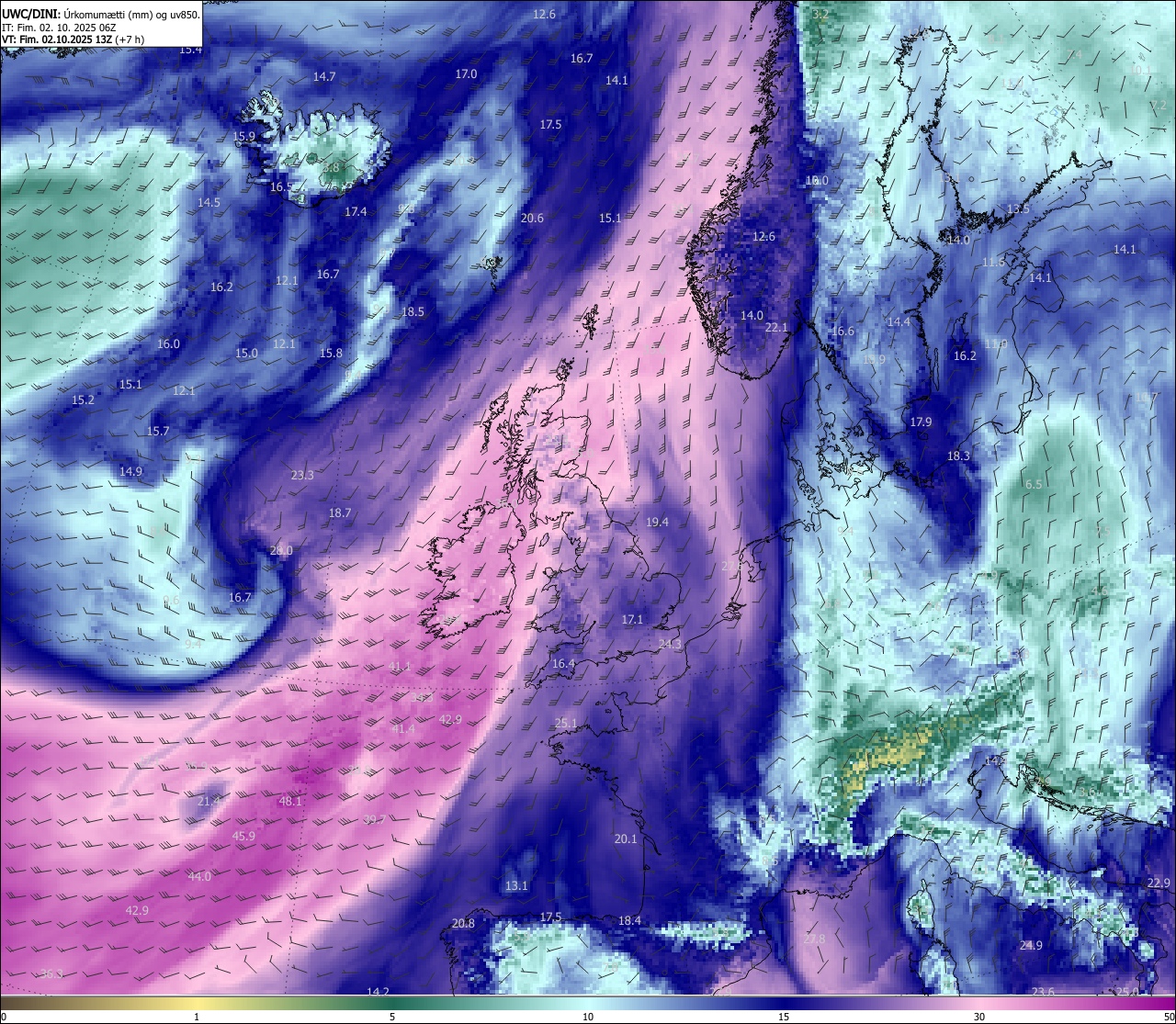Select the 13.5 value over southern Finland
Screen dimensions: 1176x1024
(1018, 208)
